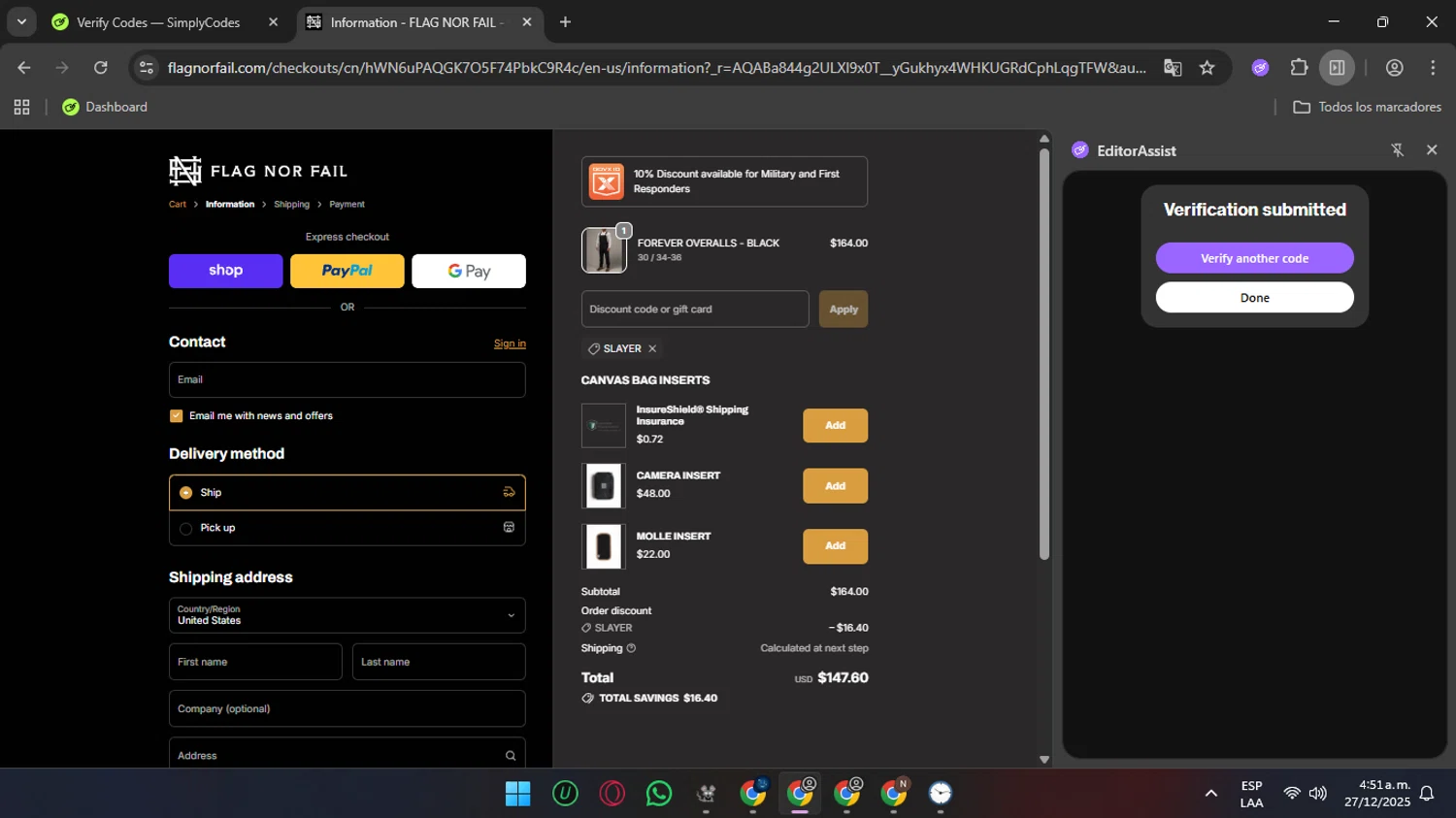
Task: Click the Camera Insert thumbnail
Action: [604, 486]
